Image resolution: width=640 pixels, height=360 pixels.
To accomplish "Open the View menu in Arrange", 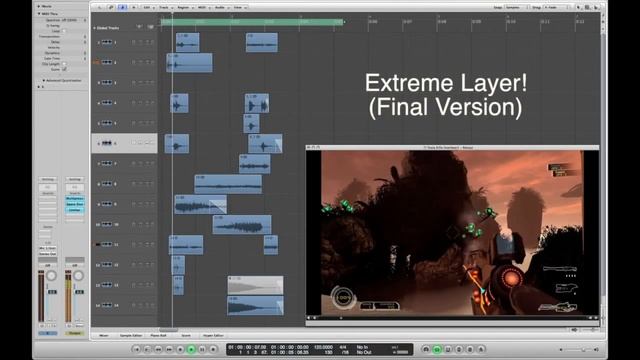I will point(239,7).
